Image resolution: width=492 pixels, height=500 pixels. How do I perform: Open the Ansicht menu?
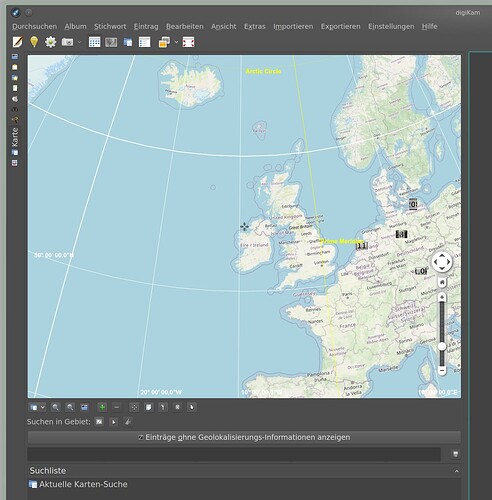pos(224,26)
